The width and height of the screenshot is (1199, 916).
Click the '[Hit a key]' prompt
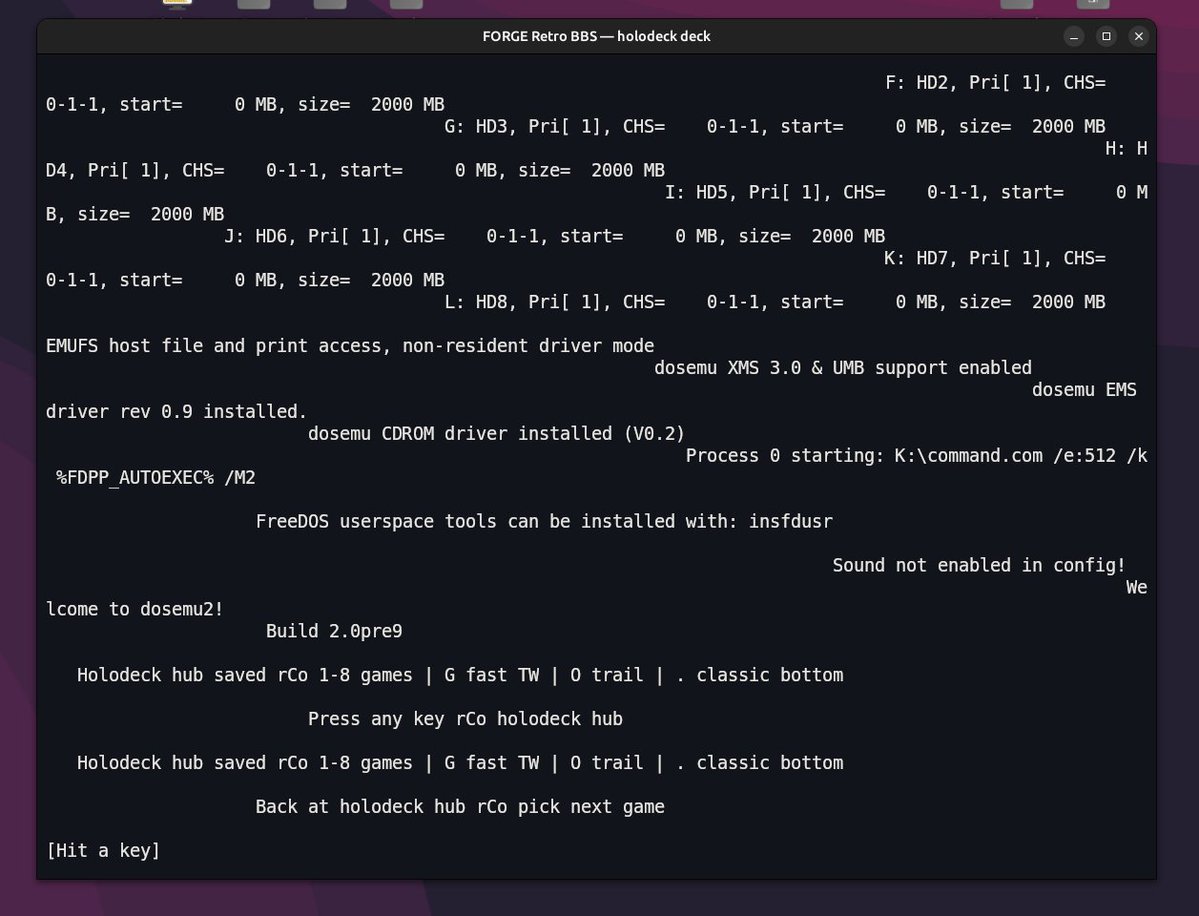(103, 850)
